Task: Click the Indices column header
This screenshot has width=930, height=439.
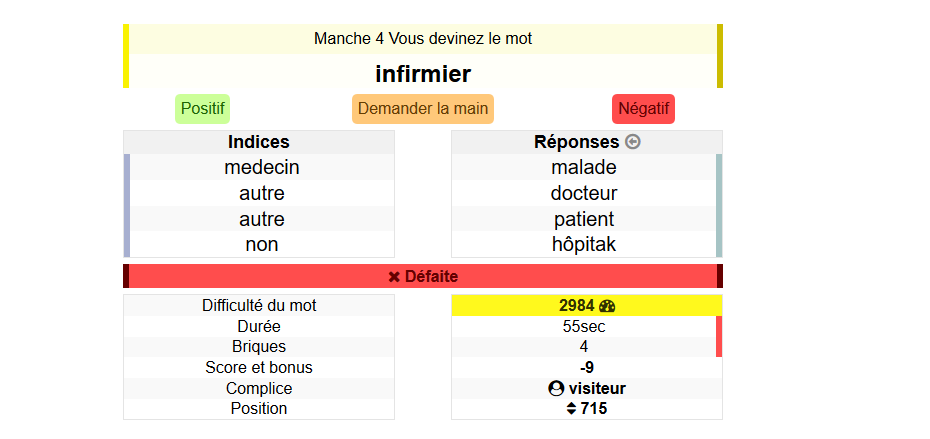Action: pos(258,142)
